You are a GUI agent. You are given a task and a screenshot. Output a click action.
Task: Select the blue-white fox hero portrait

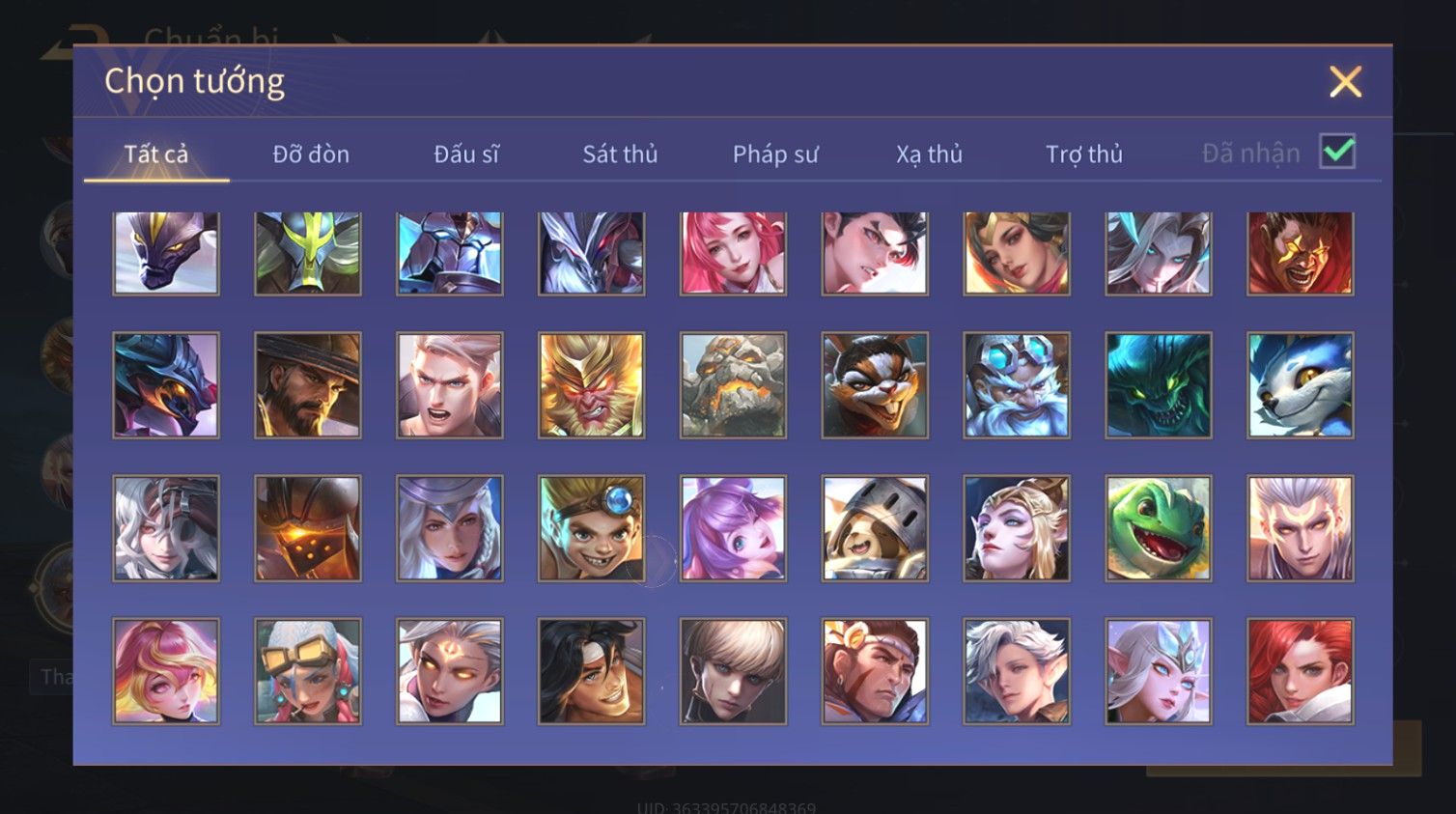[1300, 385]
